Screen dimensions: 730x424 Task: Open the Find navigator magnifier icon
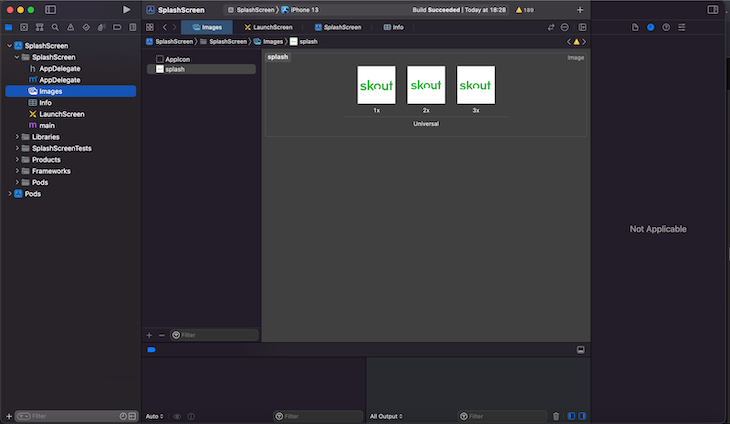[54, 27]
